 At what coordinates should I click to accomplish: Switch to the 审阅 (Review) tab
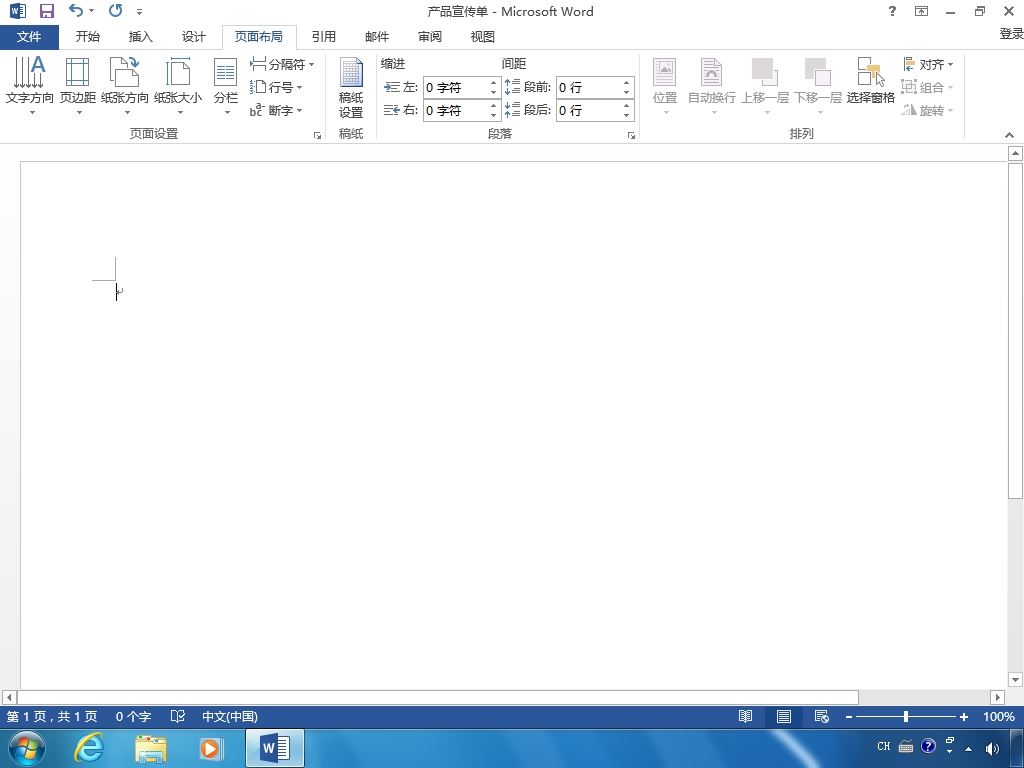click(x=430, y=37)
